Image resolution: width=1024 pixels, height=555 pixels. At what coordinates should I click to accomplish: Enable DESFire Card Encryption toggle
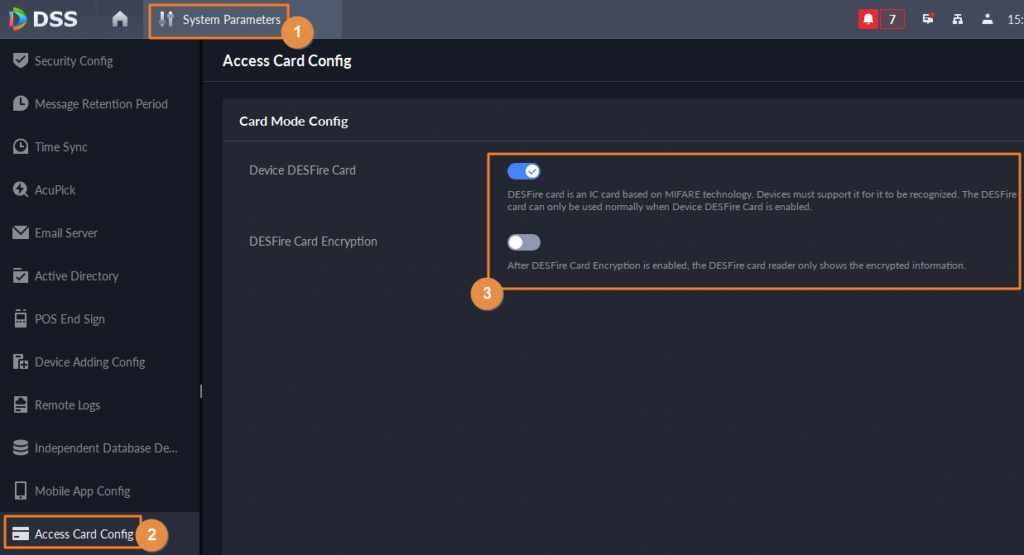coord(524,242)
